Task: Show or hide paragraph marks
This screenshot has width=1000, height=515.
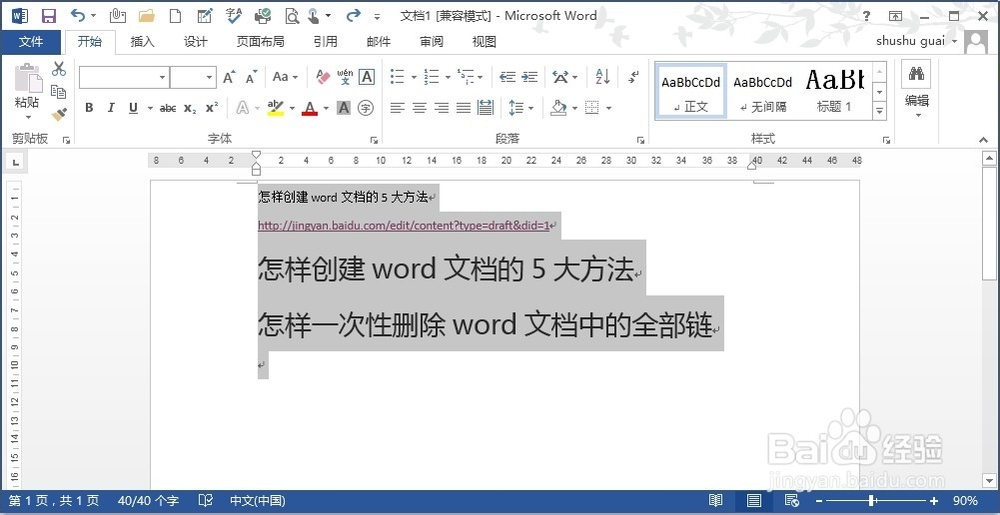Action: click(x=633, y=77)
